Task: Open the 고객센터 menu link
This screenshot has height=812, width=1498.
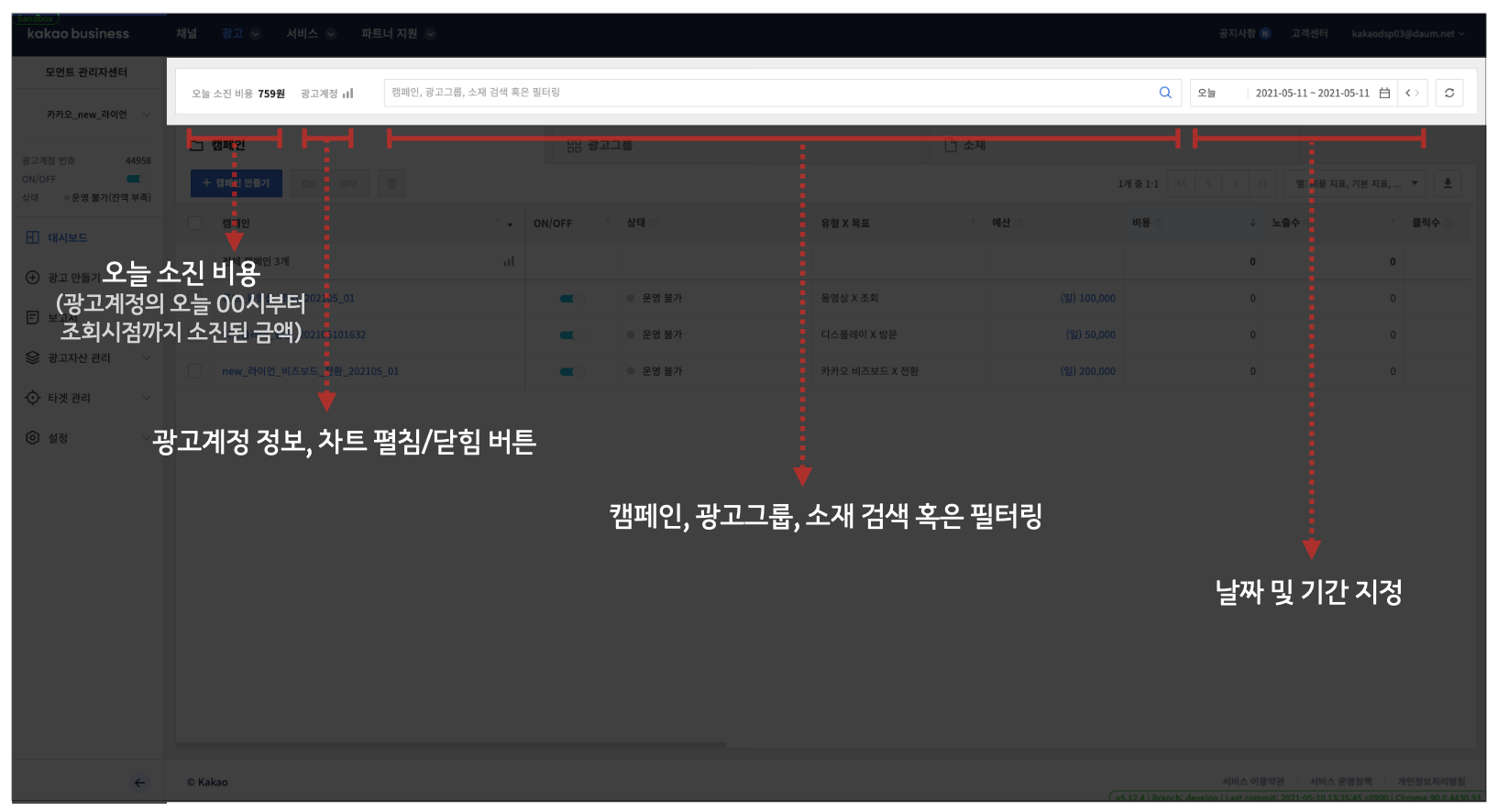Action: (x=1309, y=34)
